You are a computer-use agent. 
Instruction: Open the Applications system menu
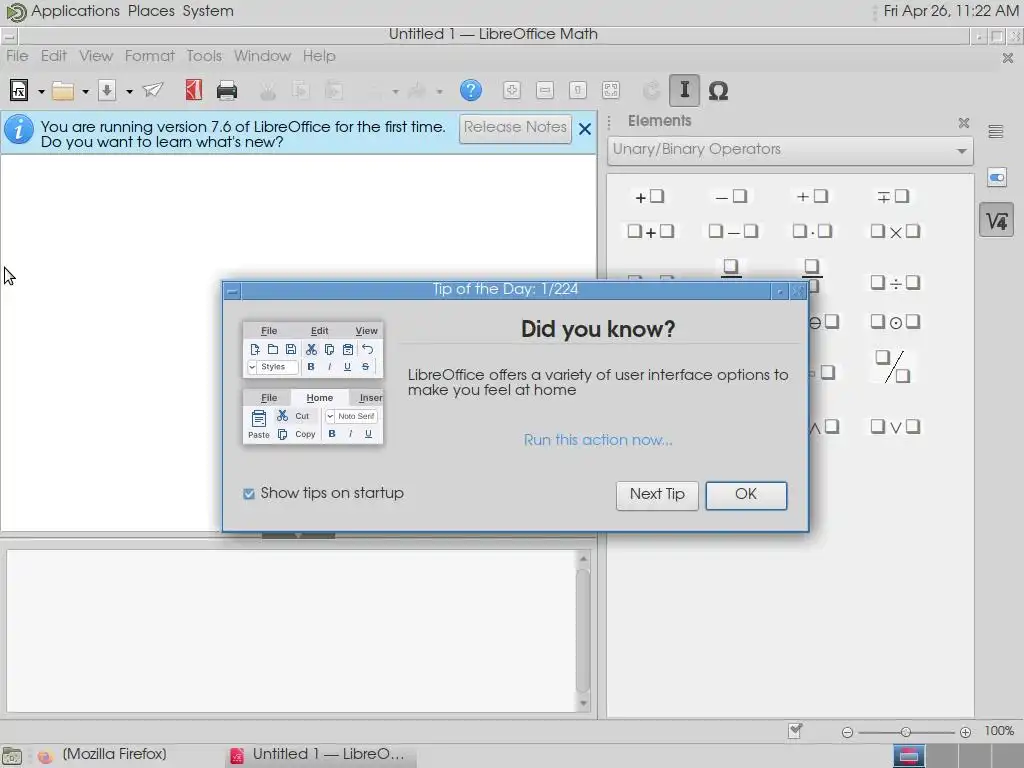(x=75, y=11)
